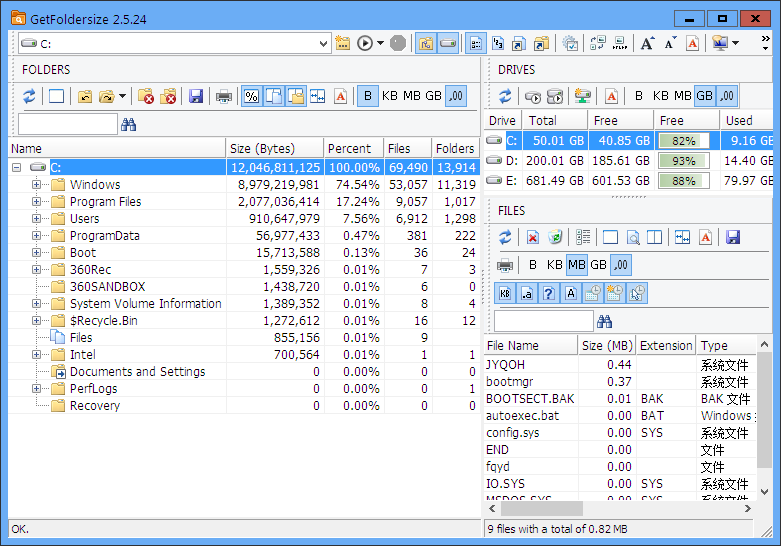Expand the Users folder node

pyautogui.click(x=36, y=219)
